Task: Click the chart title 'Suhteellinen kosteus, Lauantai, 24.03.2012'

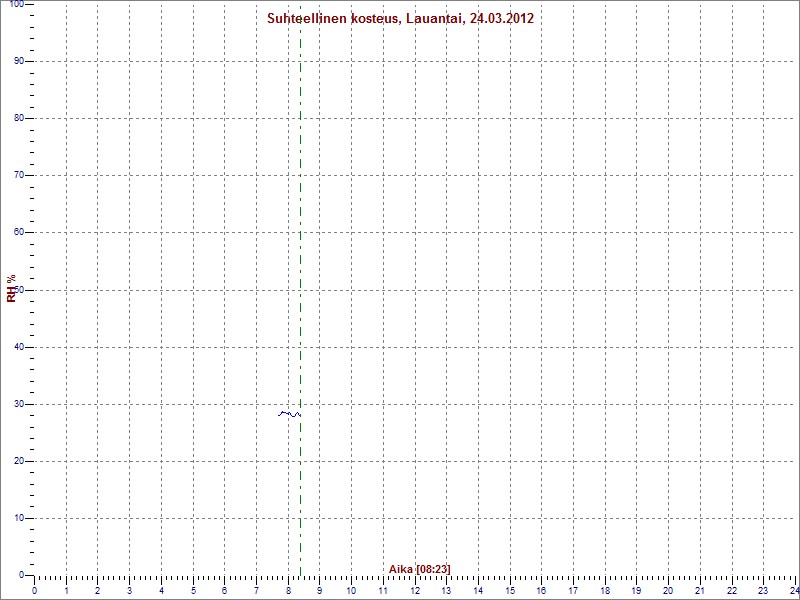Action: (x=401, y=19)
